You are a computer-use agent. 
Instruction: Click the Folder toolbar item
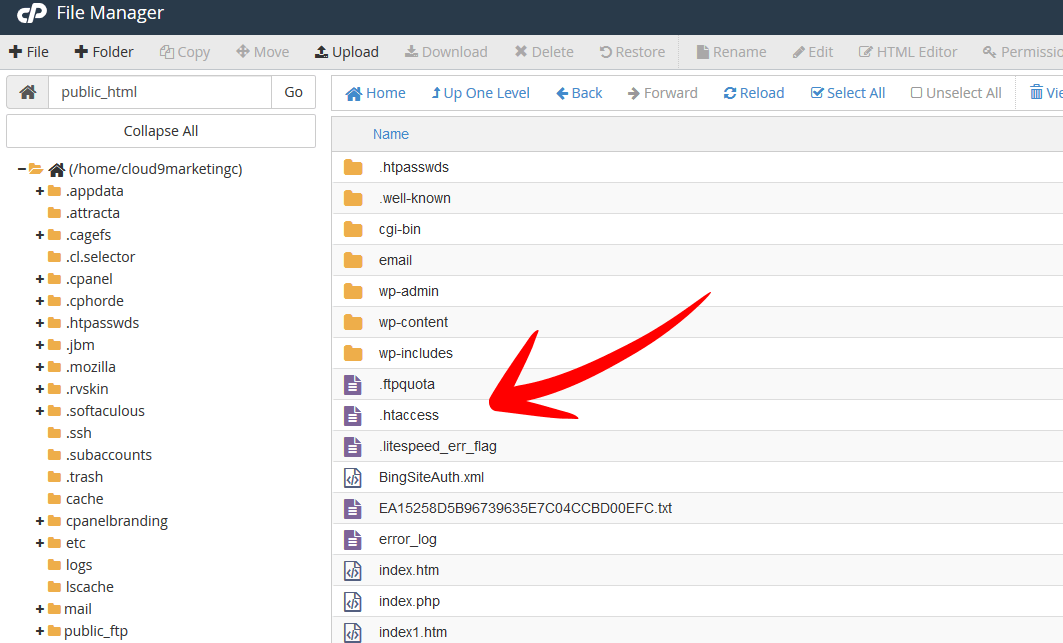103,51
